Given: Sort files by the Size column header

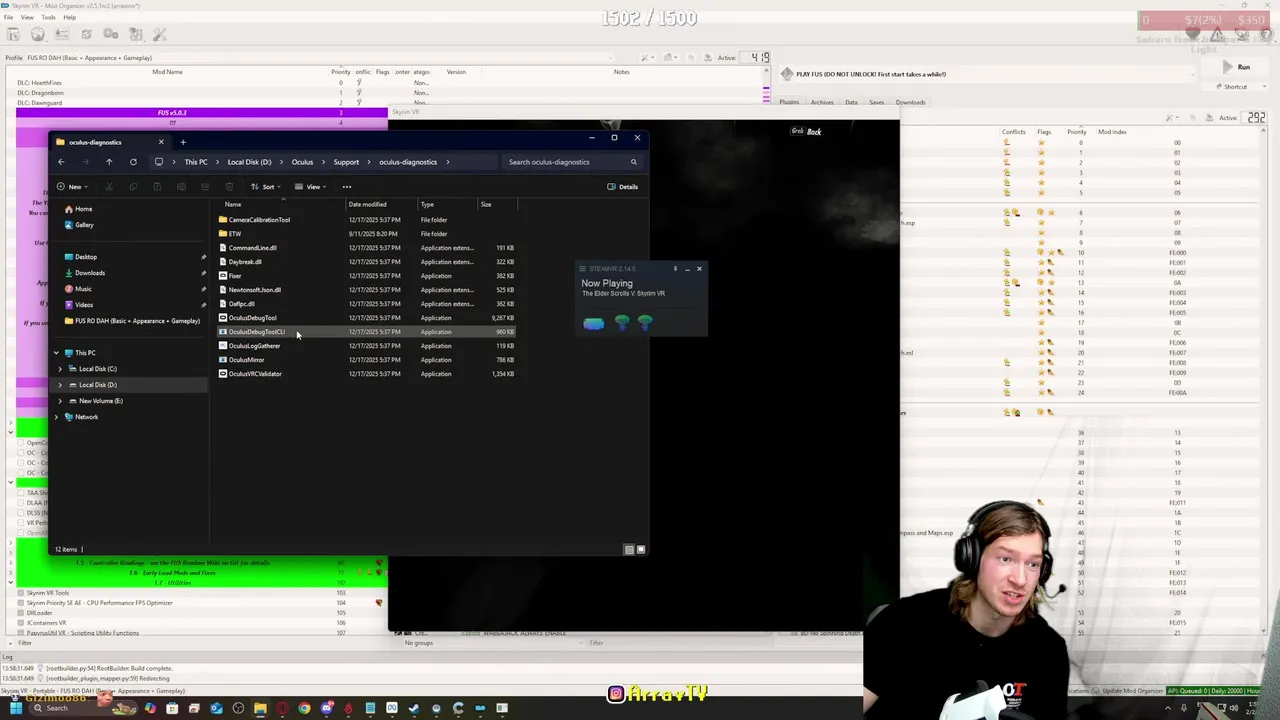Looking at the screenshot, I should [486, 205].
